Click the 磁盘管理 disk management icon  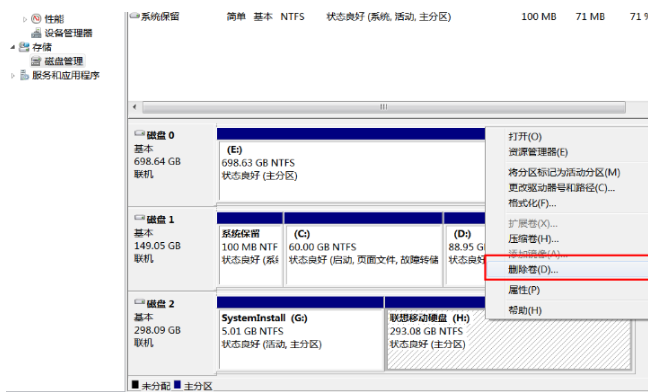(x=36, y=61)
